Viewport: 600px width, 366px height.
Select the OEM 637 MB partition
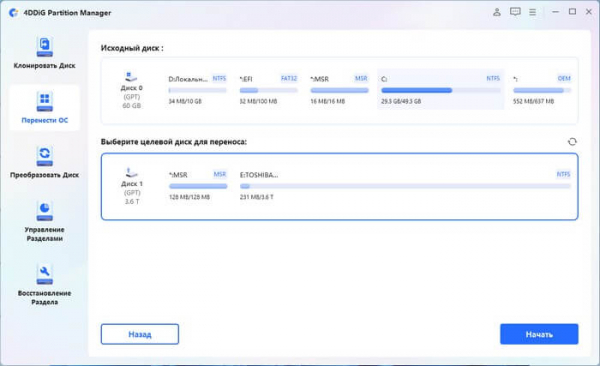pos(542,90)
